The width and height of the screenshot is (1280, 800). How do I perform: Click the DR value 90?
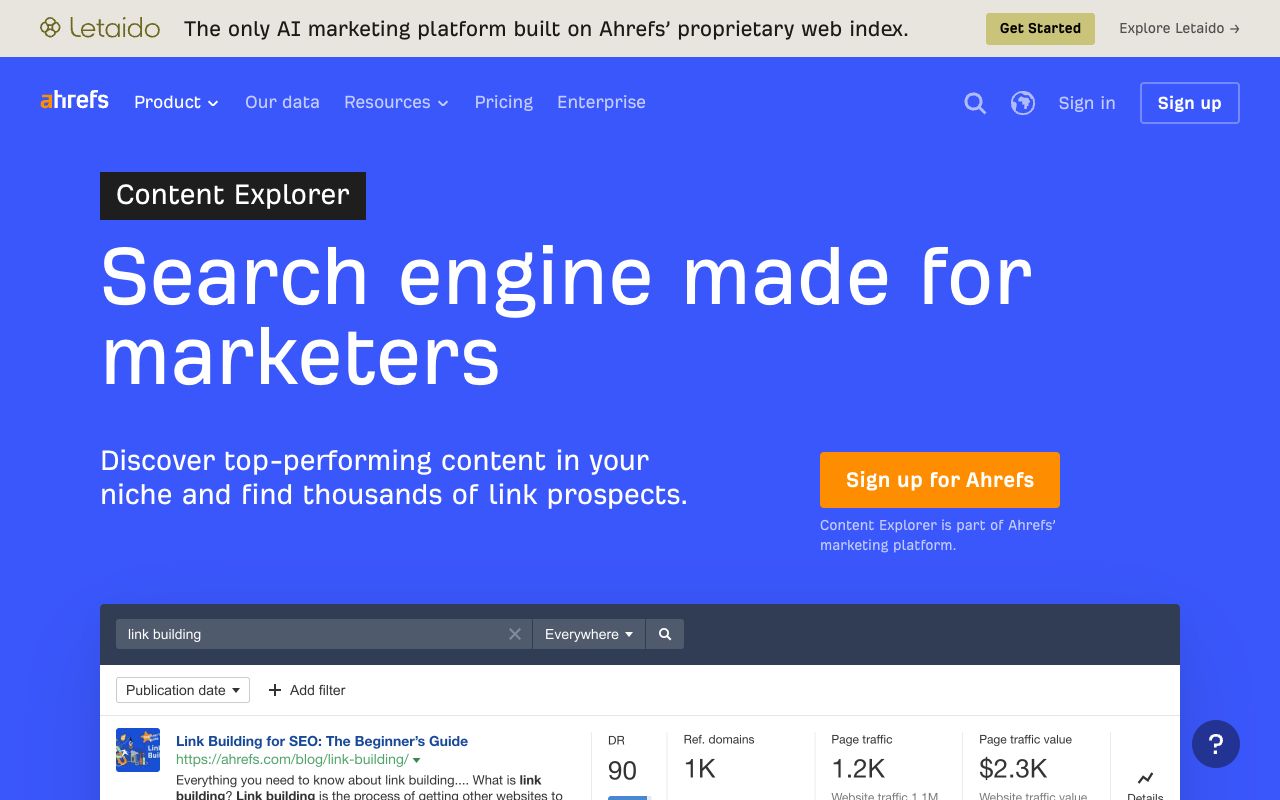coord(622,770)
